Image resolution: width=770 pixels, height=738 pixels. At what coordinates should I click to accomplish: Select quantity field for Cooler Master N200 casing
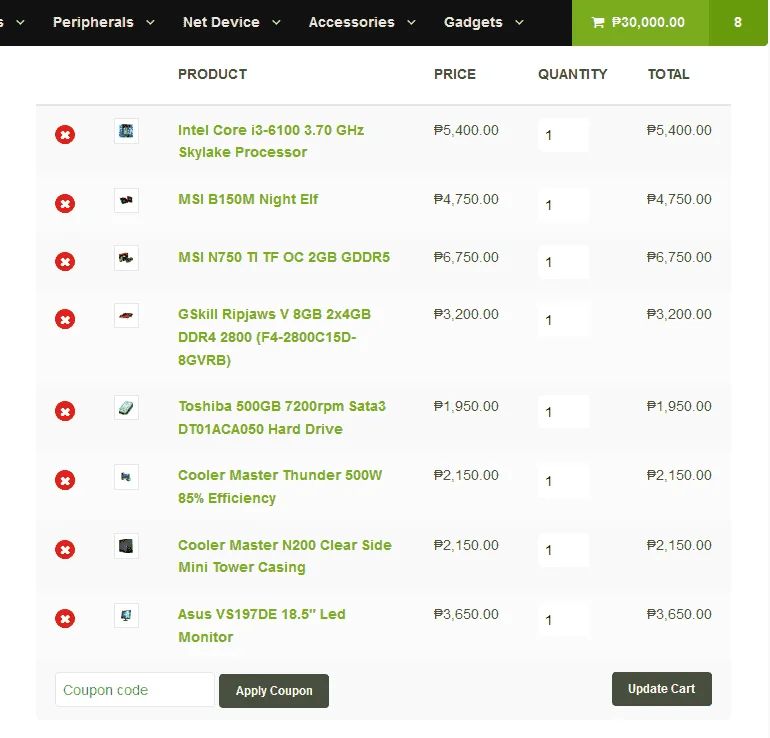564,550
